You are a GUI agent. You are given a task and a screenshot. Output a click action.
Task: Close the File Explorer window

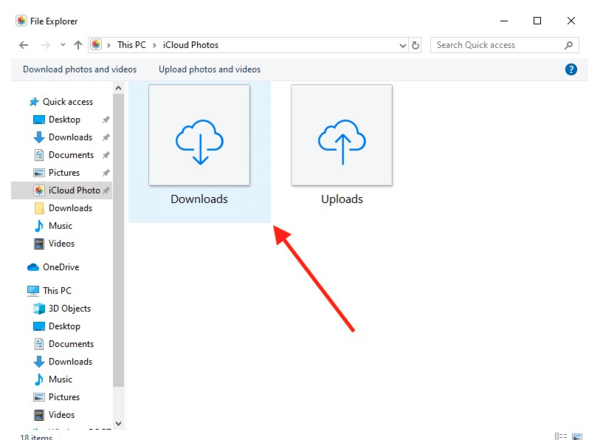coord(571,21)
